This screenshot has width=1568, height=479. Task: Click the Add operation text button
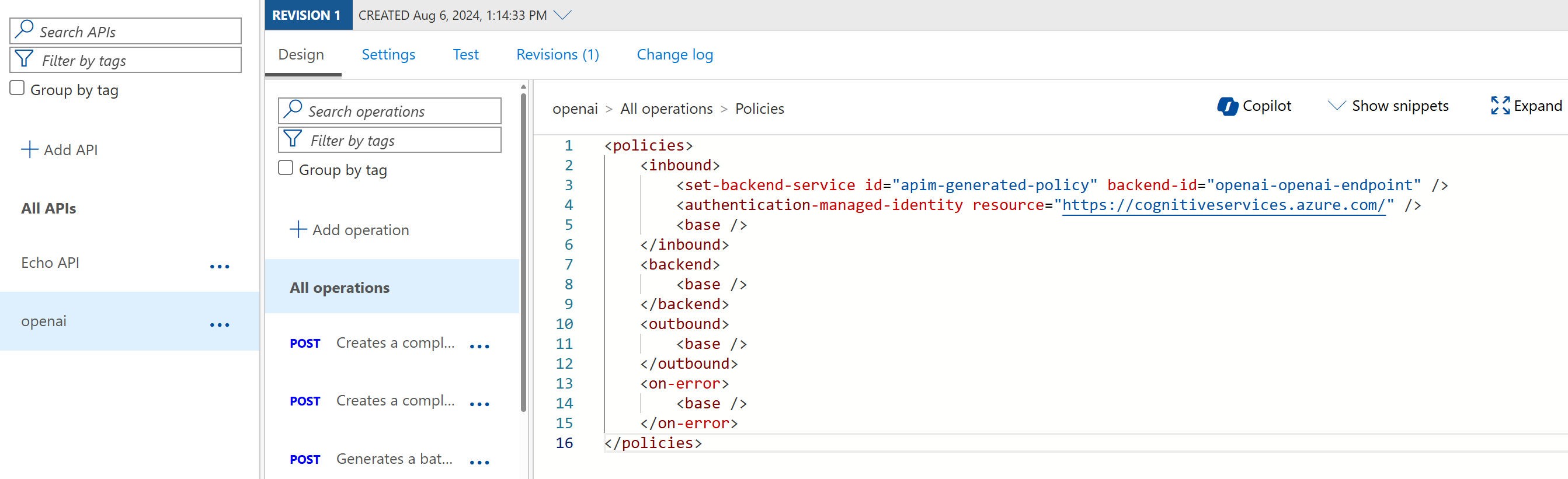click(360, 230)
